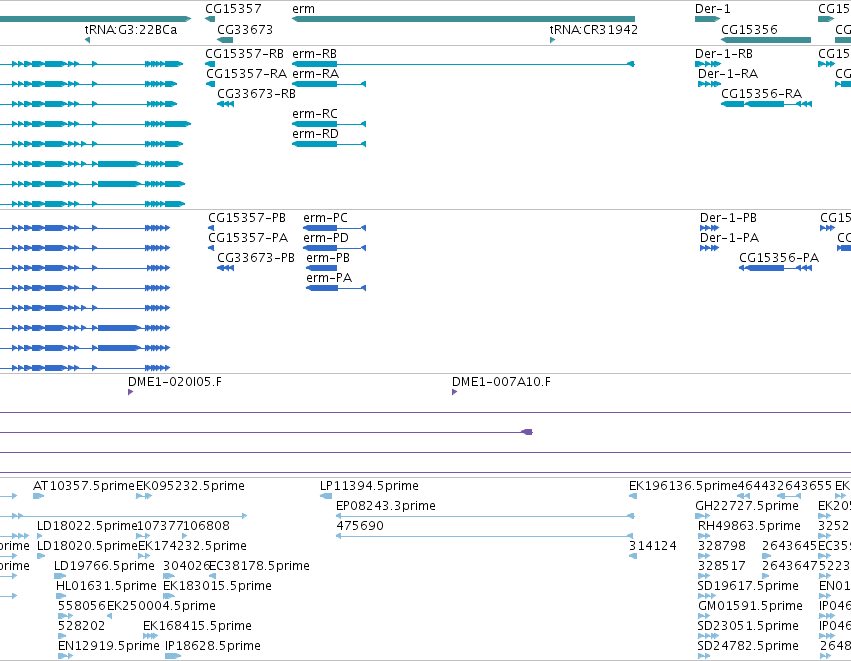Select the IP18628.5prime EST
Screen dimensions: 851x661
[x=173, y=656]
